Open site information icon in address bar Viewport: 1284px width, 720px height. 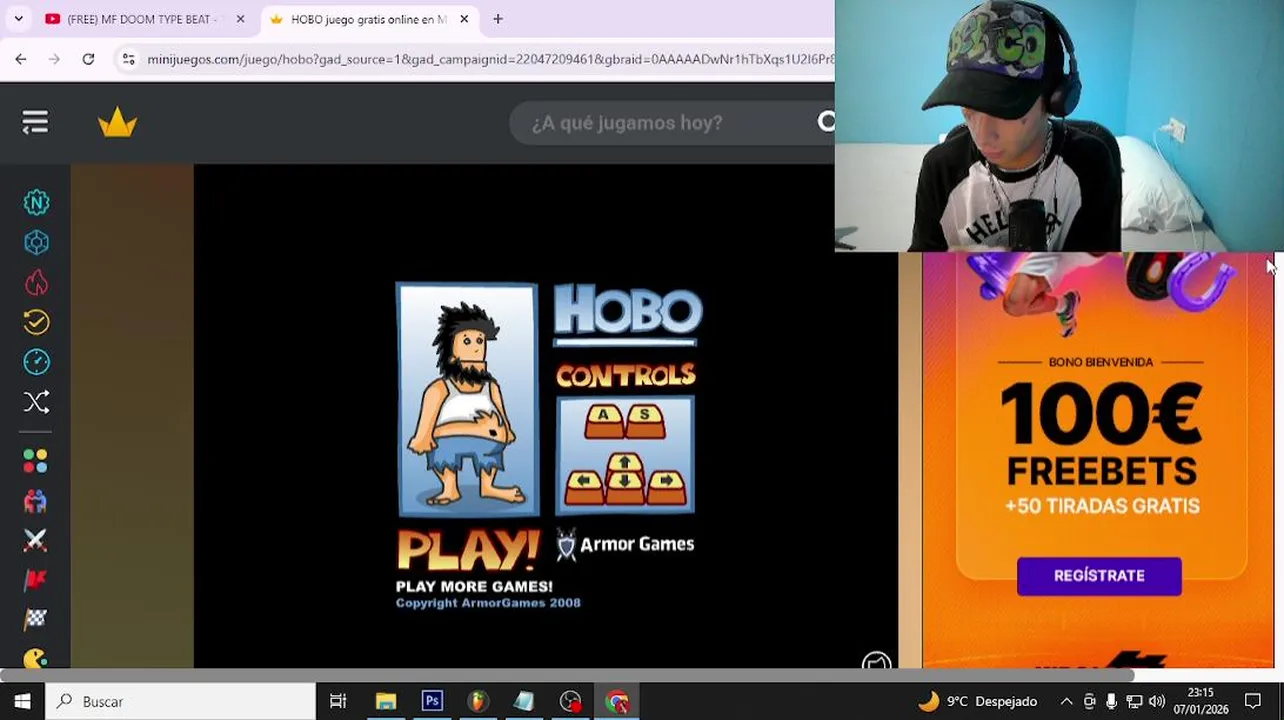pos(128,59)
